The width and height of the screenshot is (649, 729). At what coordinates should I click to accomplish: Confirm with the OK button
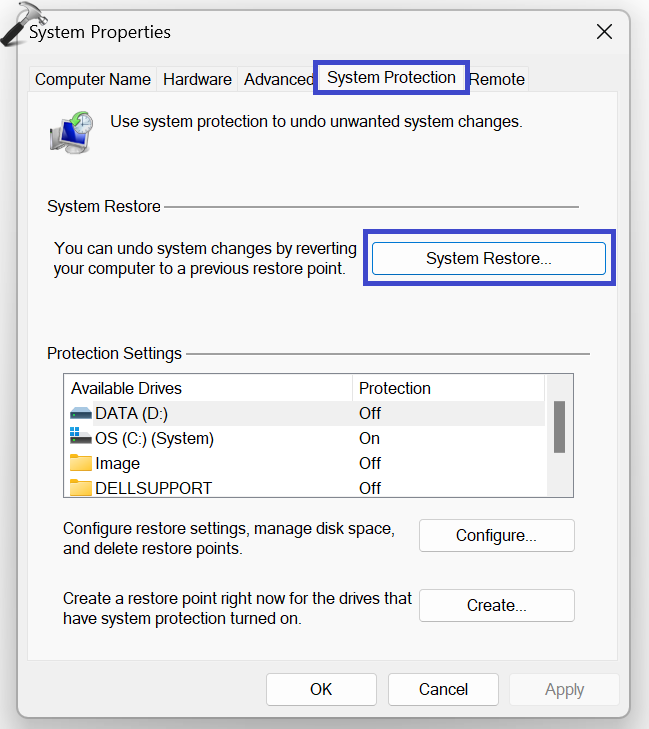[x=321, y=689]
